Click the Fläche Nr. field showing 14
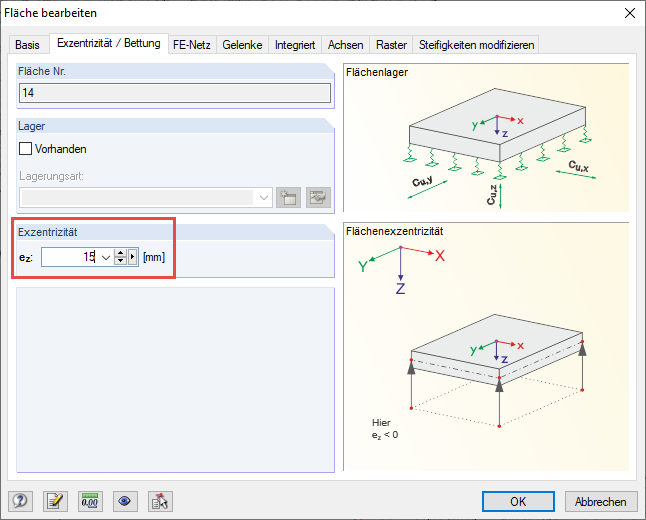Screen dimensions: 646x520 tap(175, 93)
